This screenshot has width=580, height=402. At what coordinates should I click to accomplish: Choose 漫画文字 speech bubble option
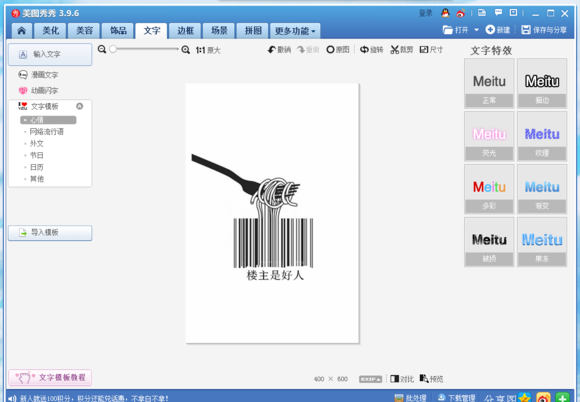(38, 75)
